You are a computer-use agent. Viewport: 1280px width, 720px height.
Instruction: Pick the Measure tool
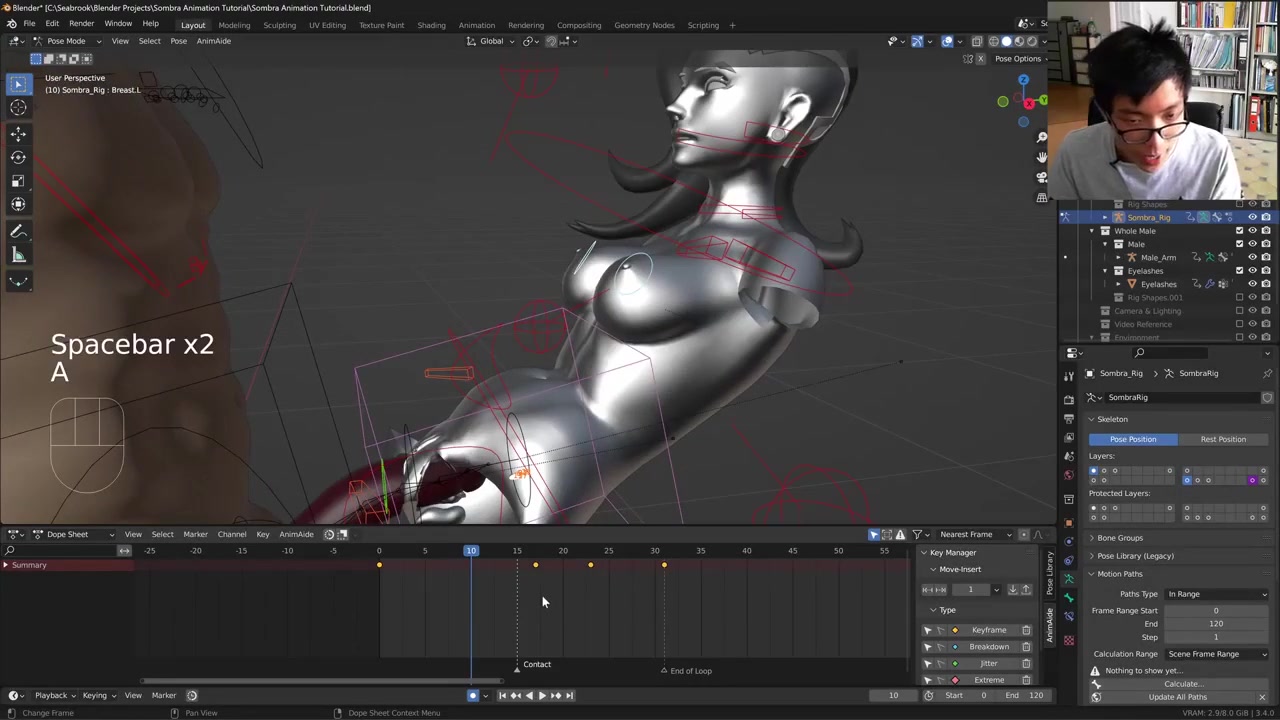(x=18, y=256)
